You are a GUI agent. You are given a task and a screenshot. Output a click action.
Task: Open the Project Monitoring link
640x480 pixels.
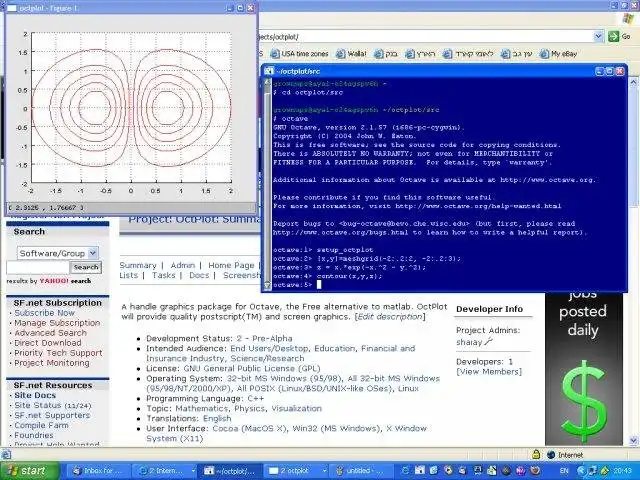(52, 363)
